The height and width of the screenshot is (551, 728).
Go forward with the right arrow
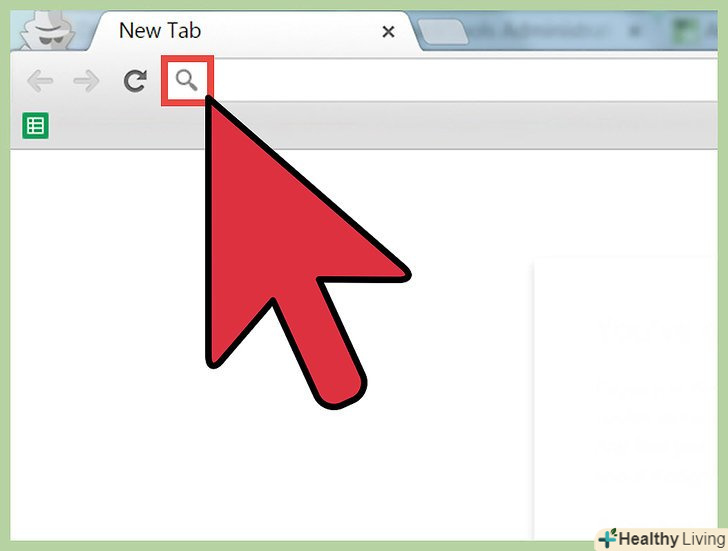coord(86,81)
